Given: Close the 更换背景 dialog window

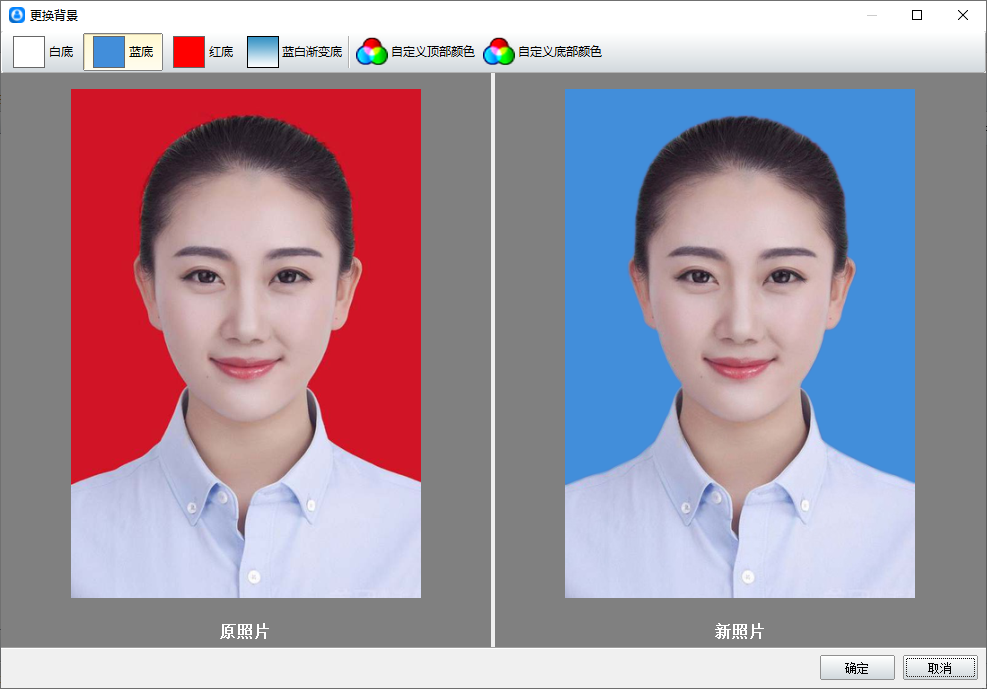Looking at the screenshot, I should 962,15.
